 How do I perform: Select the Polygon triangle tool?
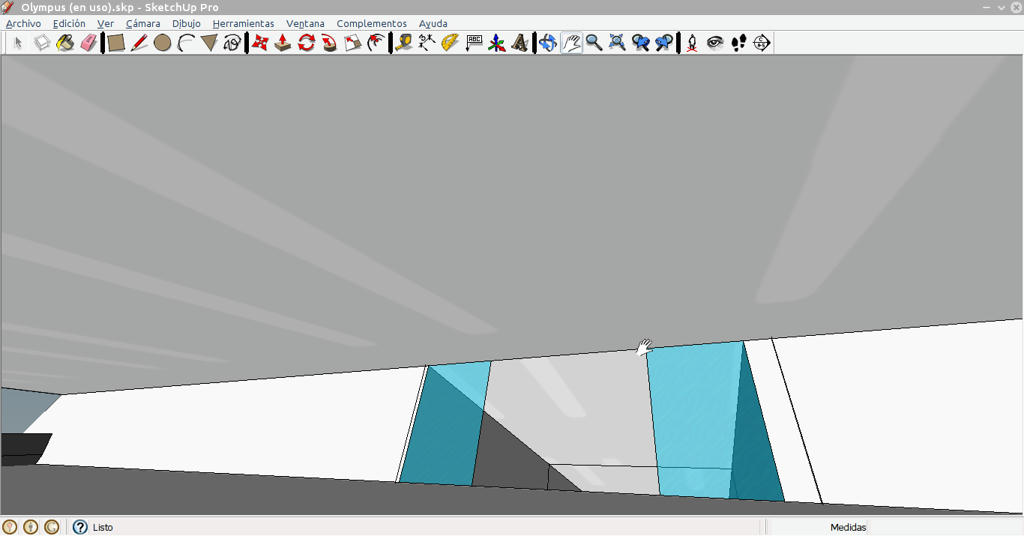[x=209, y=43]
